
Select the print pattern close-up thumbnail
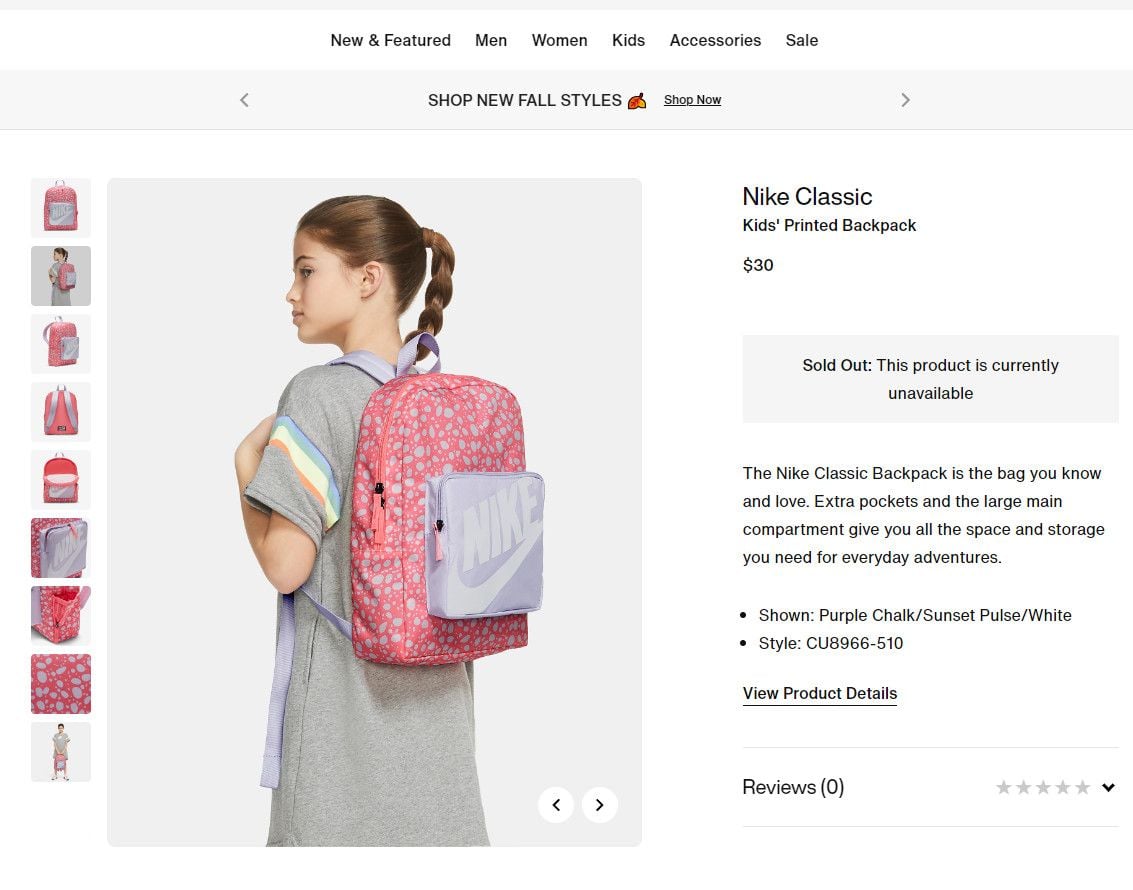pyautogui.click(x=61, y=684)
